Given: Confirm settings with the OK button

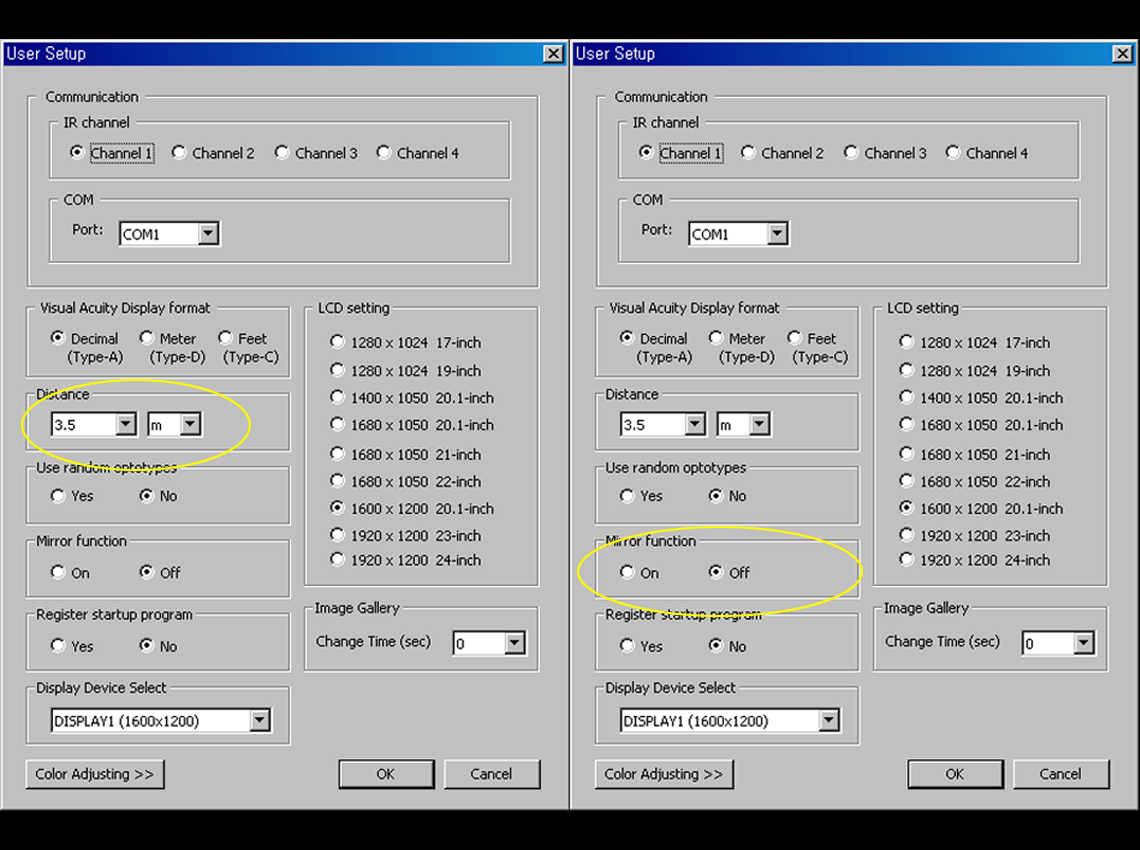Looking at the screenshot, I should pos(386,774).
